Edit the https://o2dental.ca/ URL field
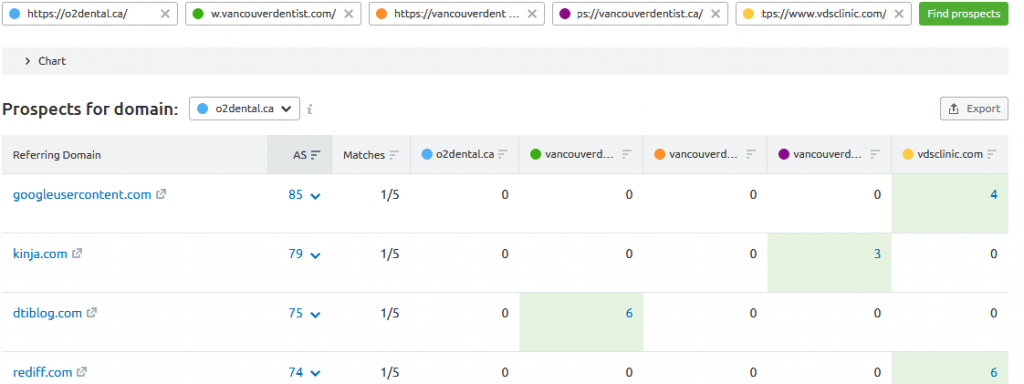The width and height of the screenshot is (1024, 384). (90, 14)
